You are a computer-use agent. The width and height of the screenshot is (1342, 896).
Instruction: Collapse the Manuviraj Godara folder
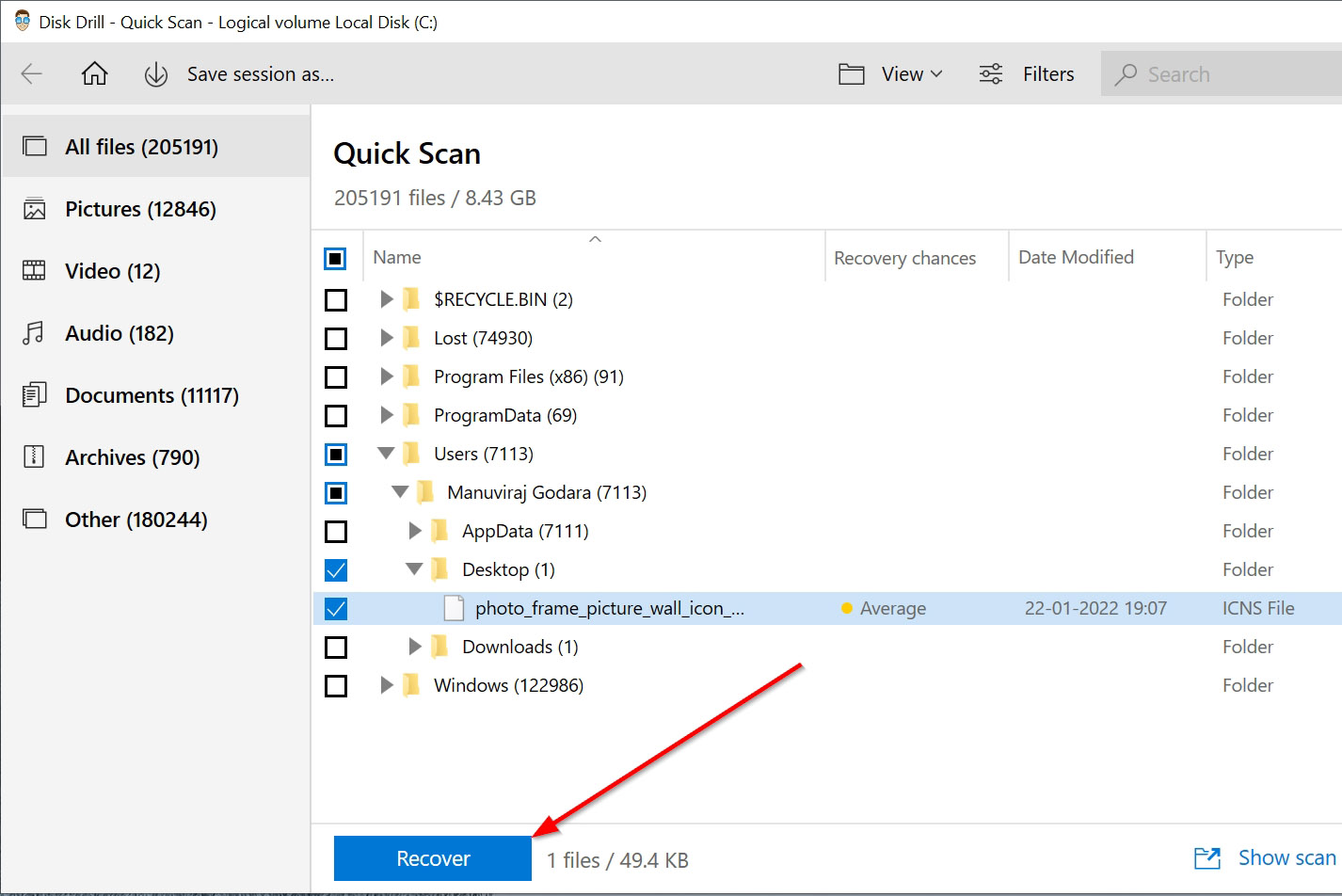(x=400, y=492)
